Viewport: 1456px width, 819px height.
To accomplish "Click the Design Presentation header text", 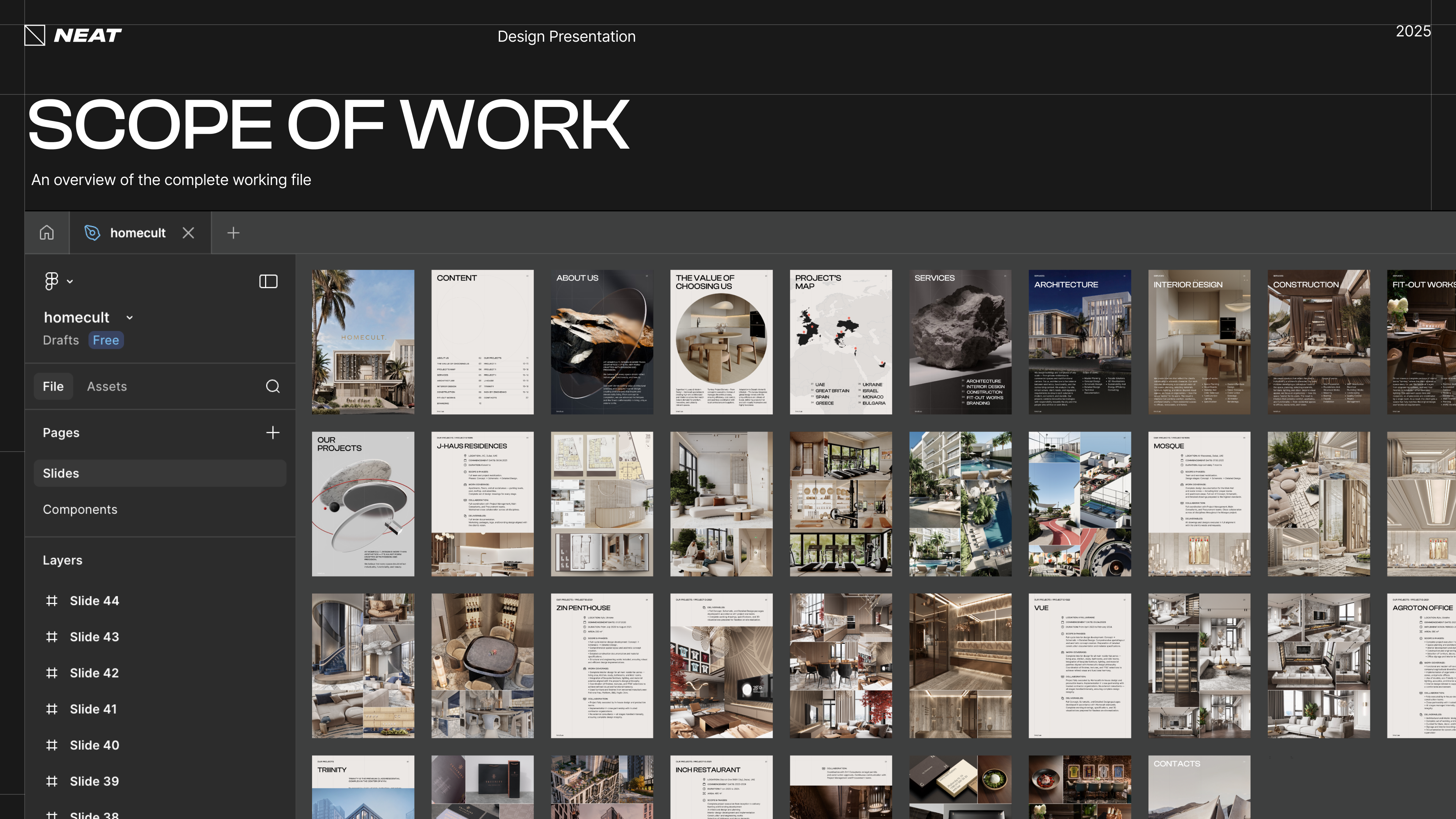I will pyautogui.click(x=566, y=37).
